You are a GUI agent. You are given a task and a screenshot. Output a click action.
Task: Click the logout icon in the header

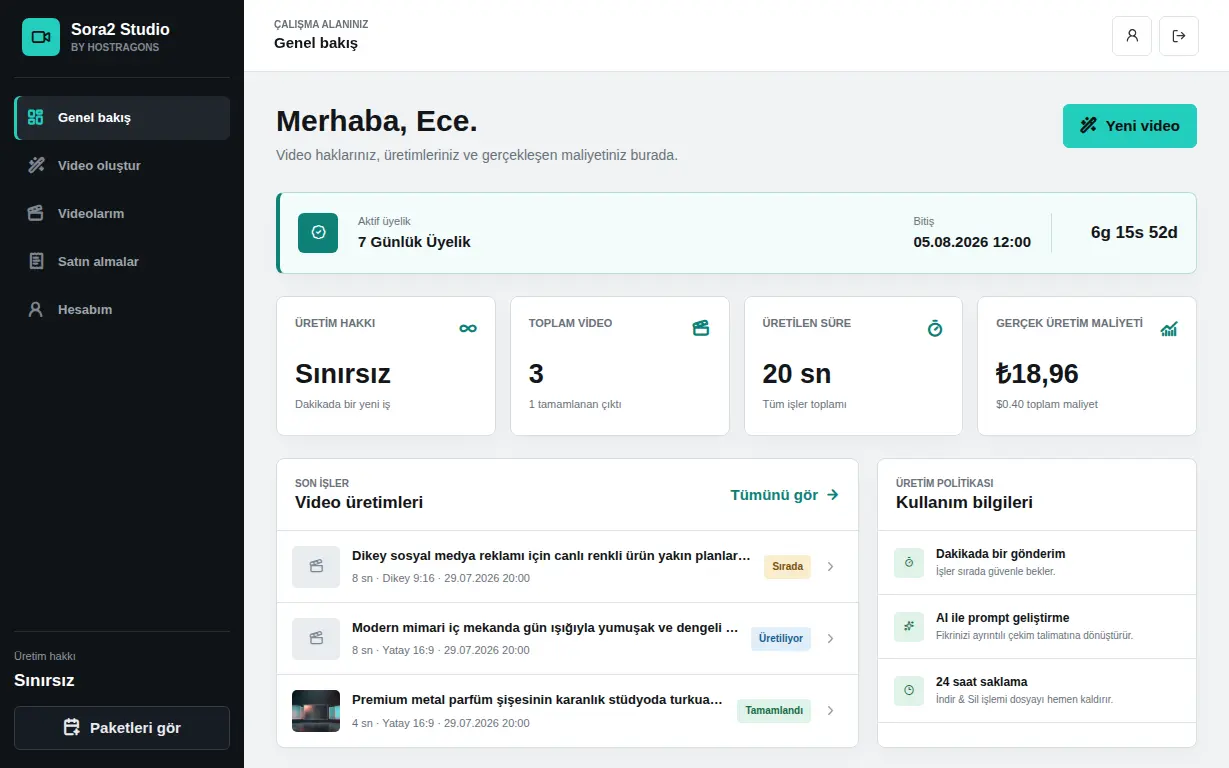point(1179,36)
